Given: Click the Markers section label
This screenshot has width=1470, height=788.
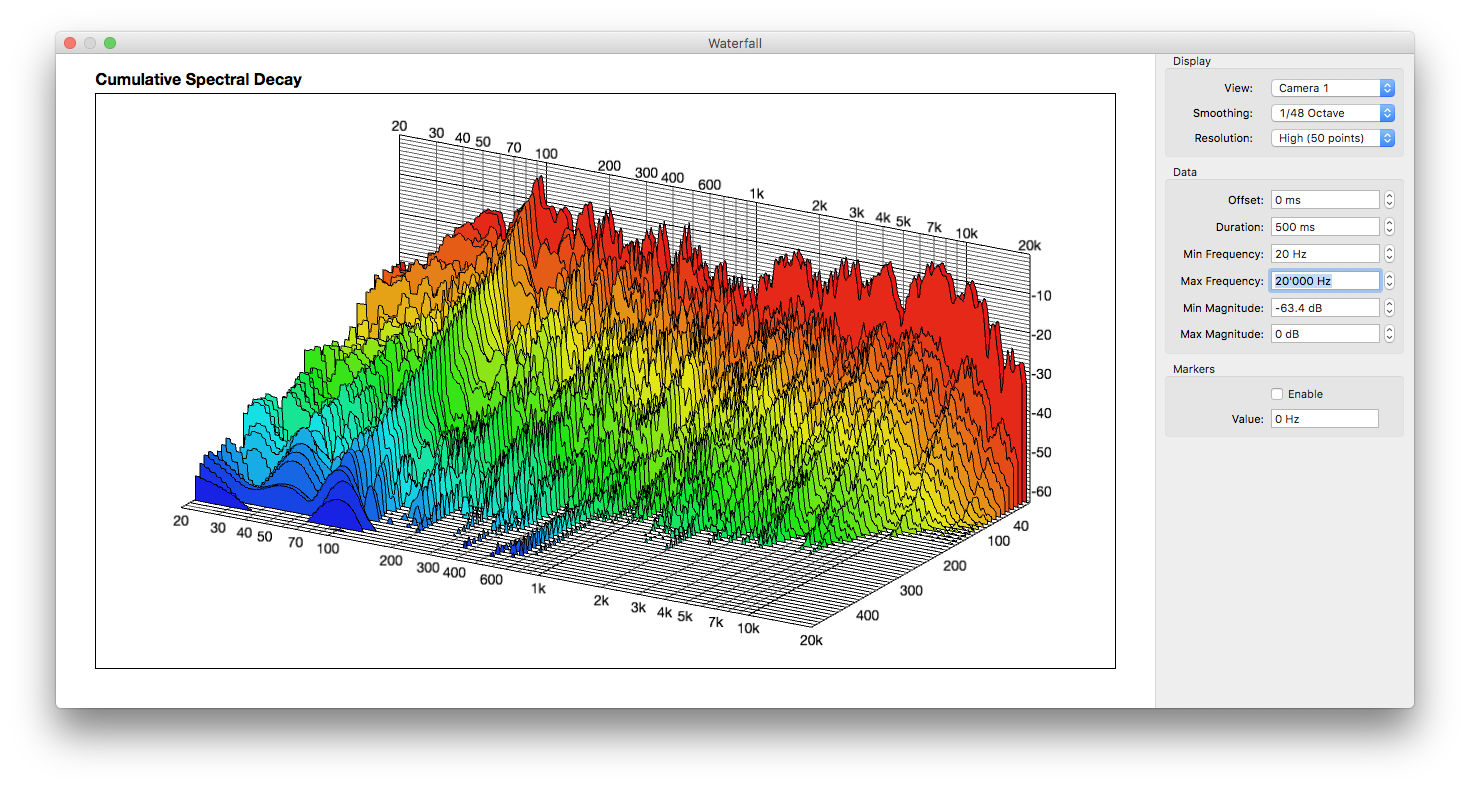Looking at the screenshot, I should (1194, 369).
